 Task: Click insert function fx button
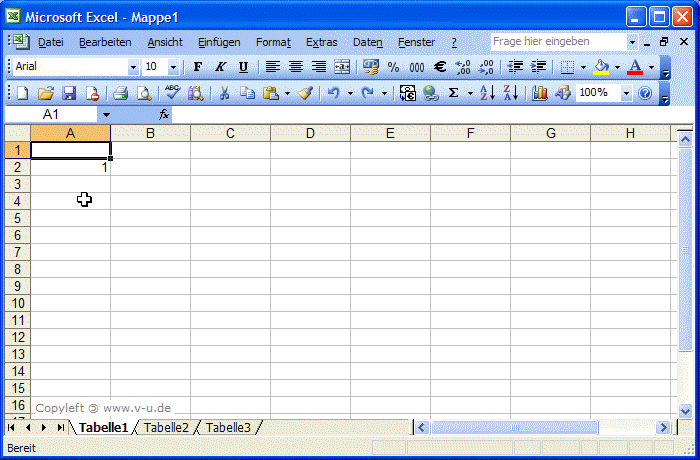164,115
